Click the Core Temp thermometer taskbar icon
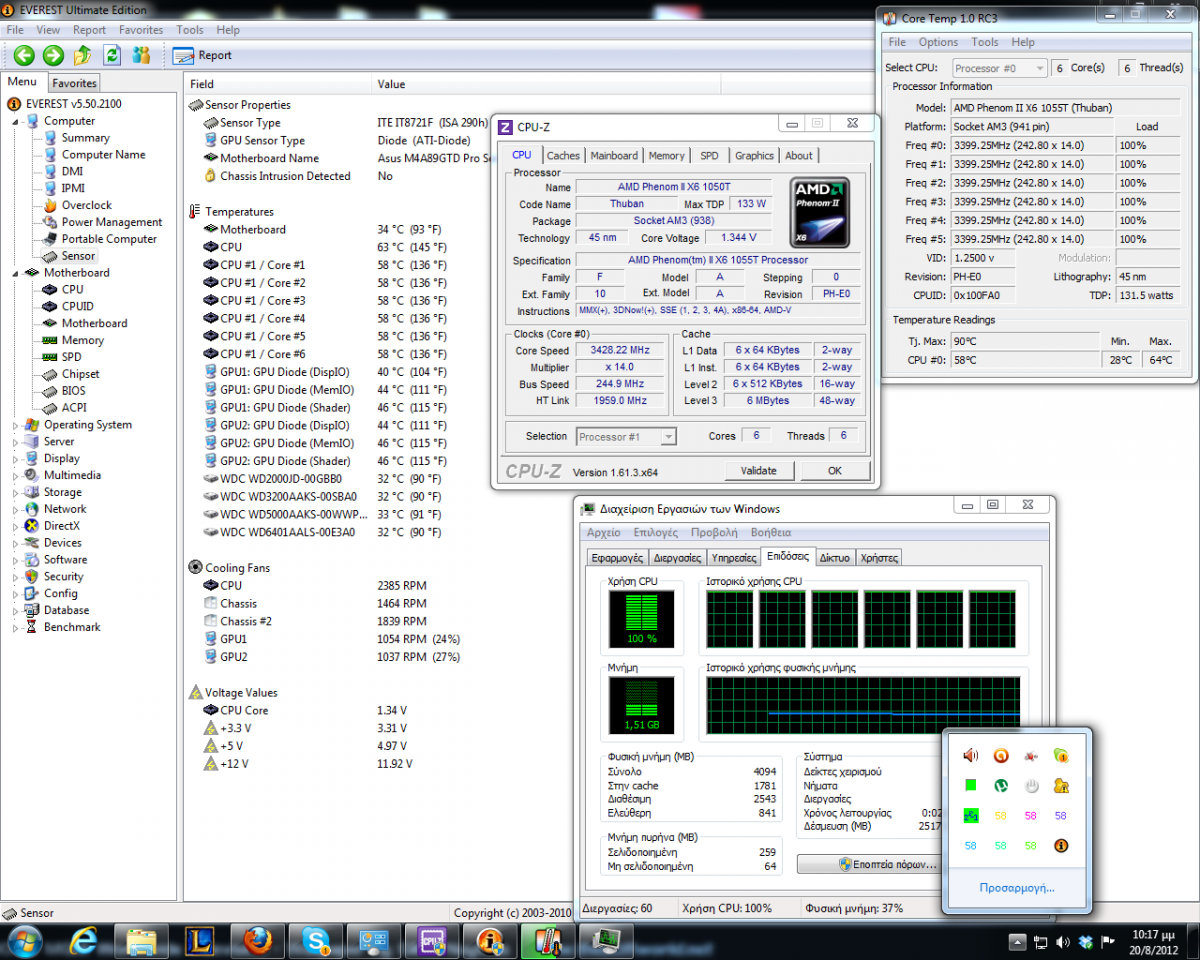This screenshot has width=1200, height=960. click(548, 941)
